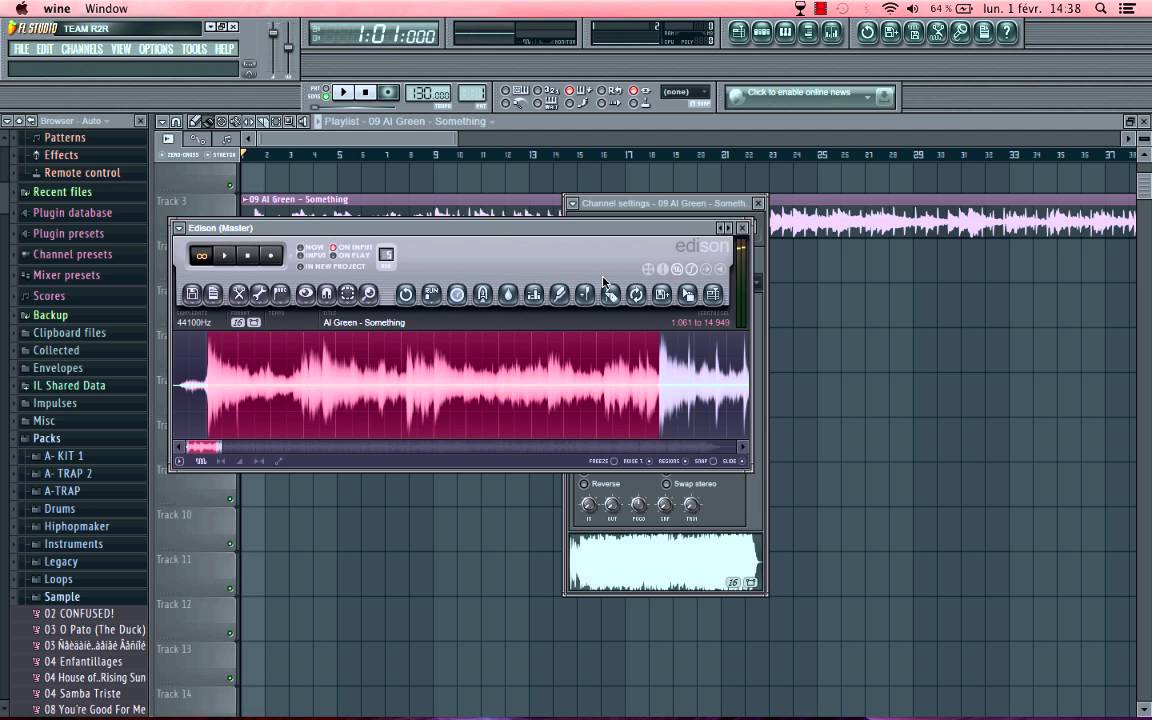The image size is (1152, 720).
Task: Click the main transport record button
Action: pos(388,93)
